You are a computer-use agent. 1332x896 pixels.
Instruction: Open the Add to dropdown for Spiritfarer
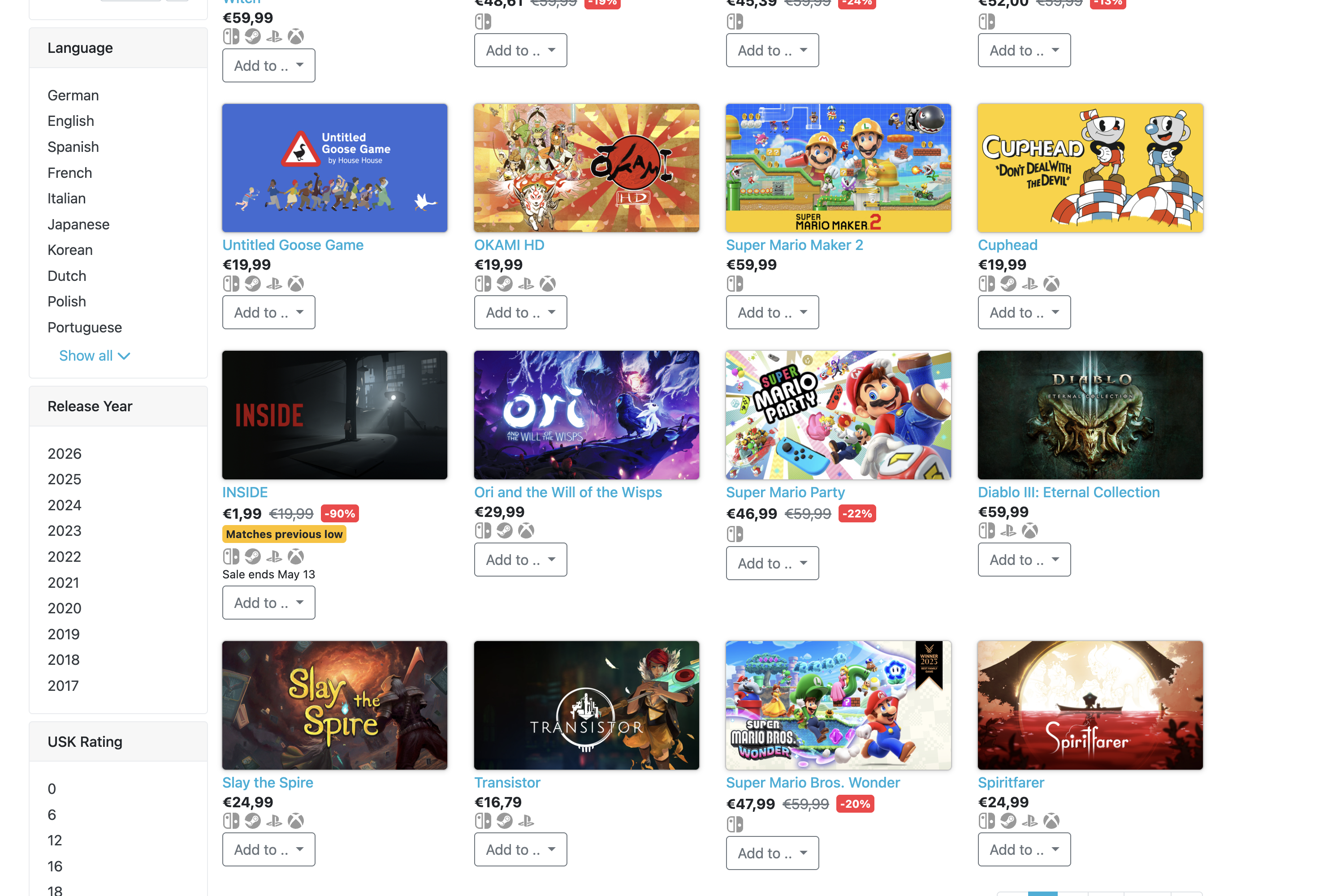[1024, 850]
